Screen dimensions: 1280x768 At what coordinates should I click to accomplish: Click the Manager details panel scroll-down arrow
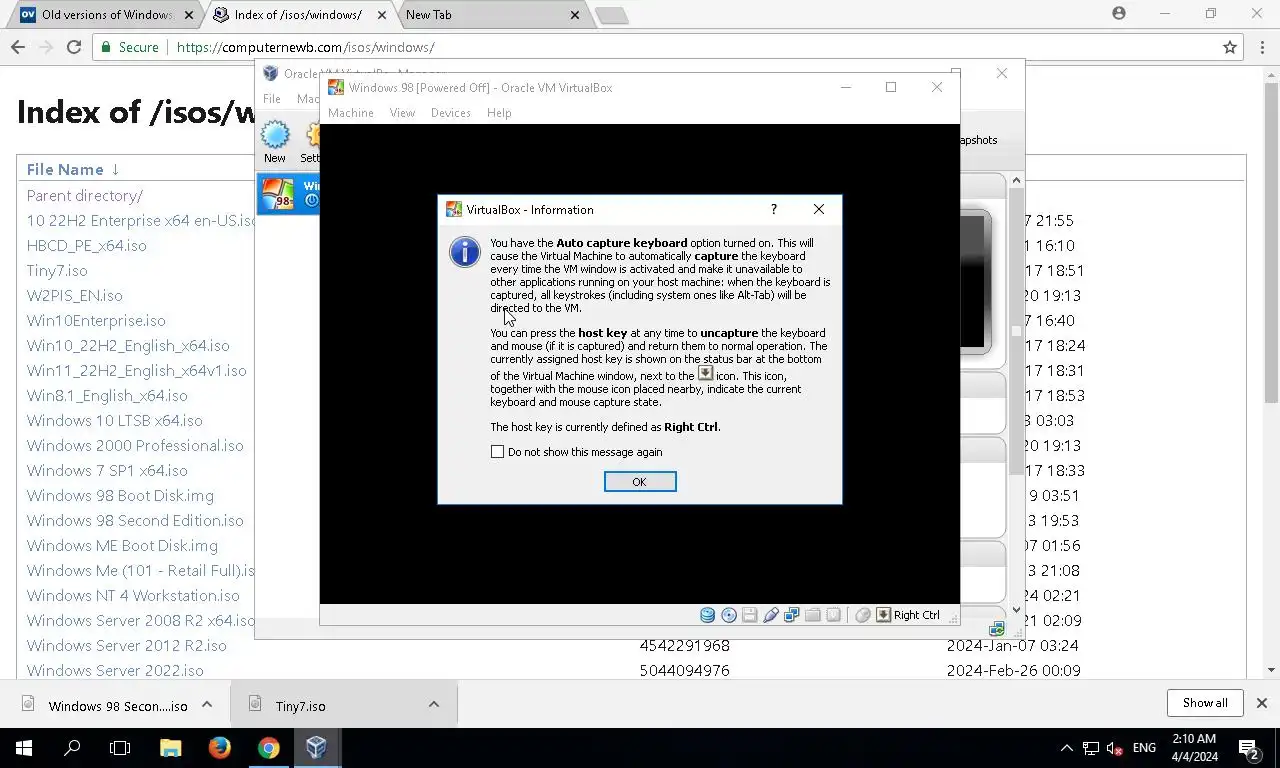click(1017, 609)
